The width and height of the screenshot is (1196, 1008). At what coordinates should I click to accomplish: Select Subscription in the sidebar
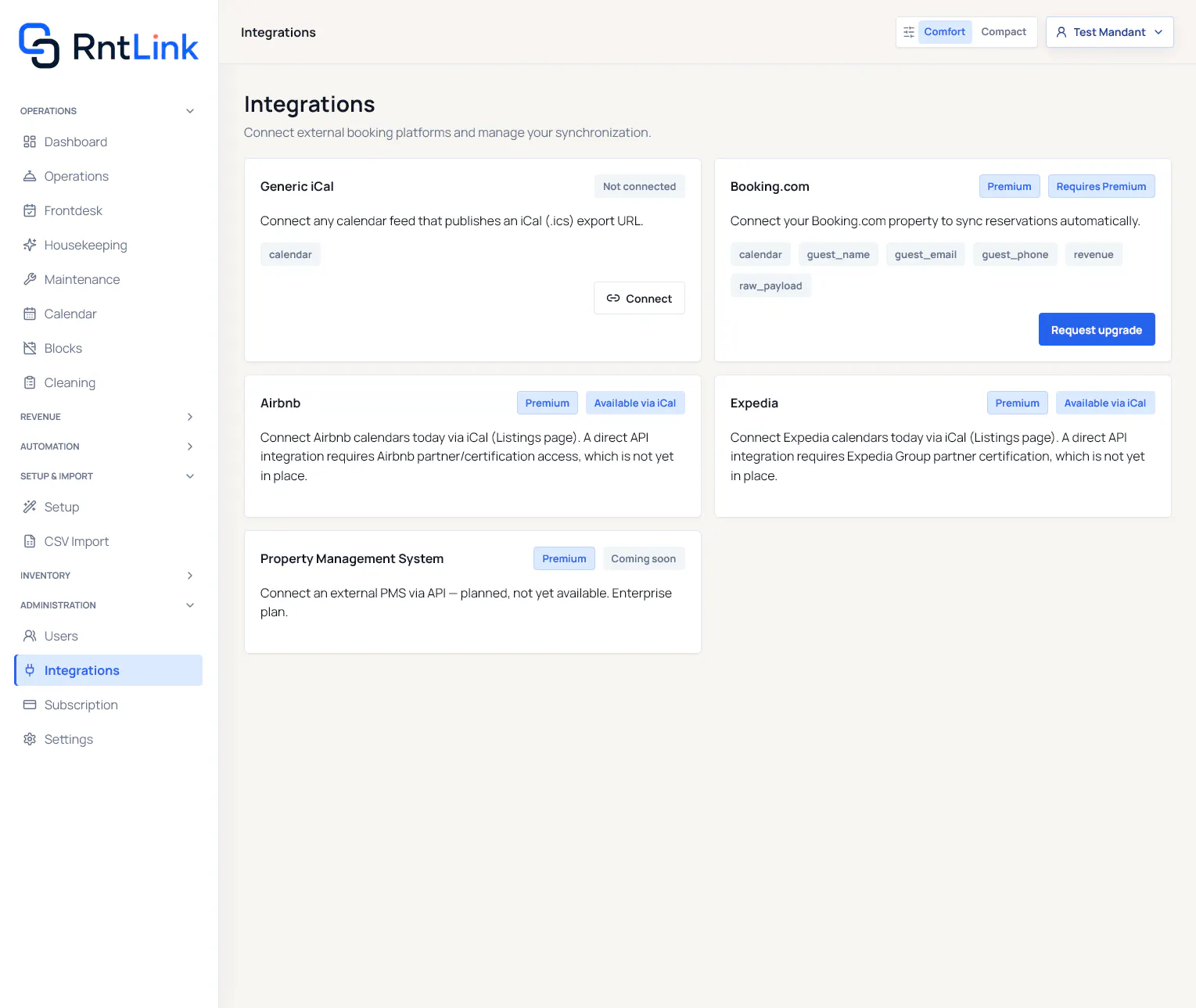click(x=108, y=705)
